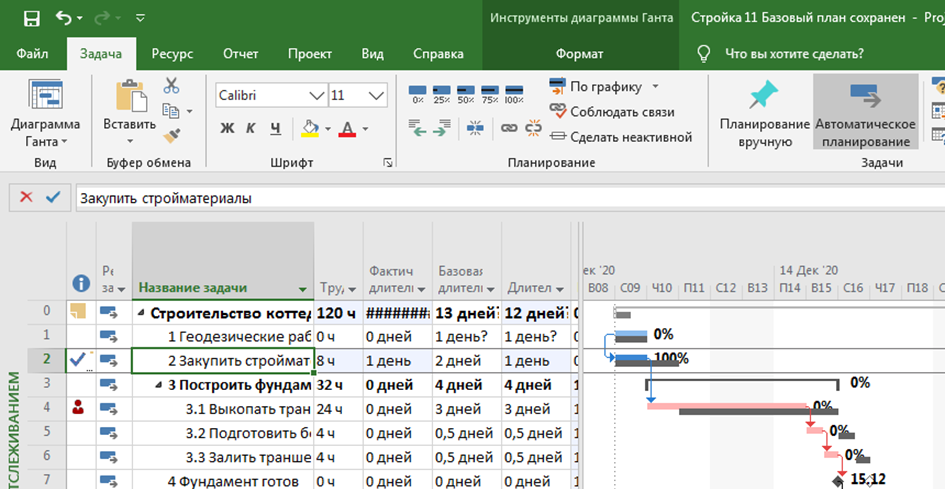
Task: Open the Название задачи column filter arrow
Action: click(303, 289)
